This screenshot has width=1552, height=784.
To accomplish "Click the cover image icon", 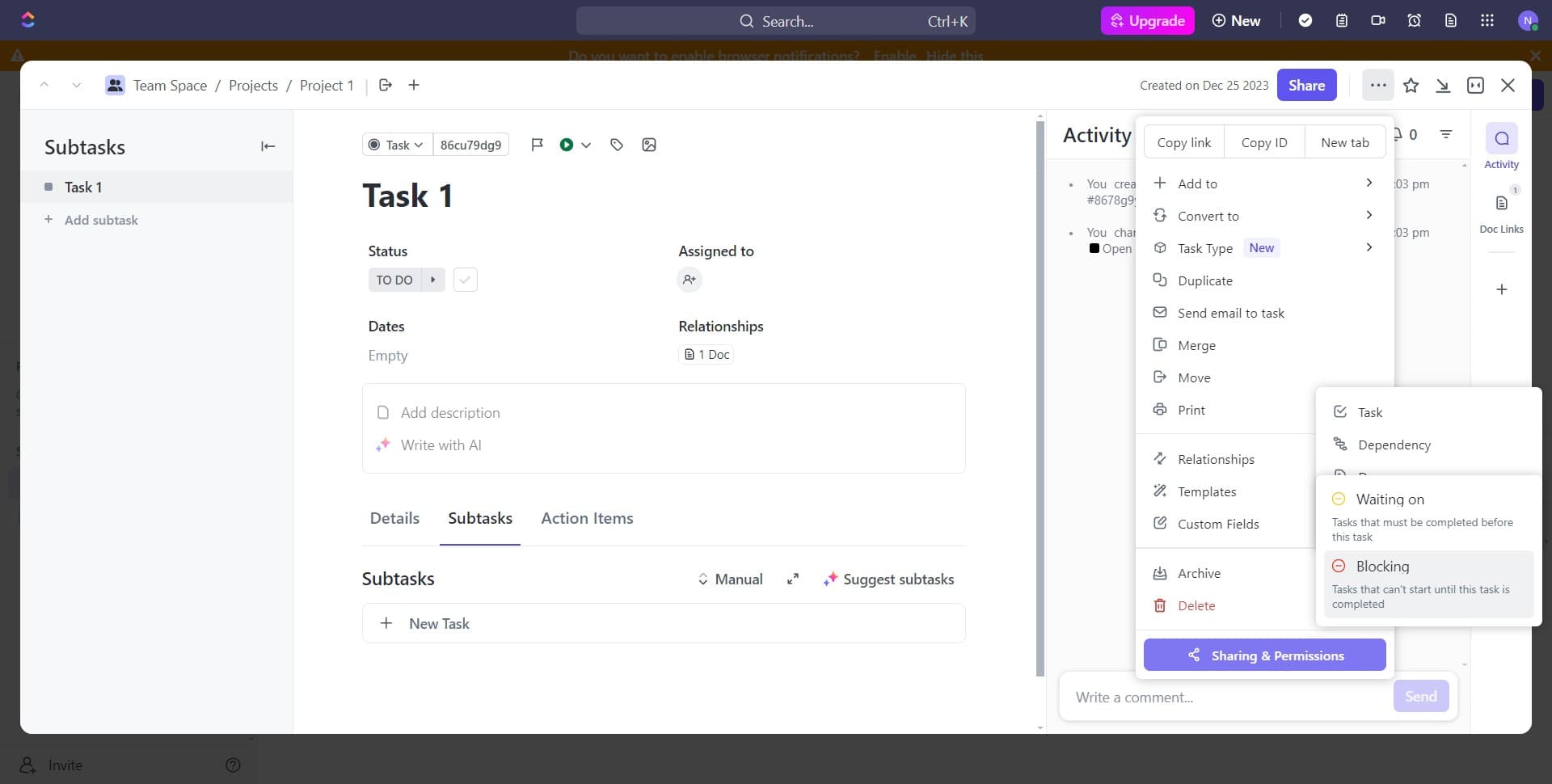I will [648, 145].
